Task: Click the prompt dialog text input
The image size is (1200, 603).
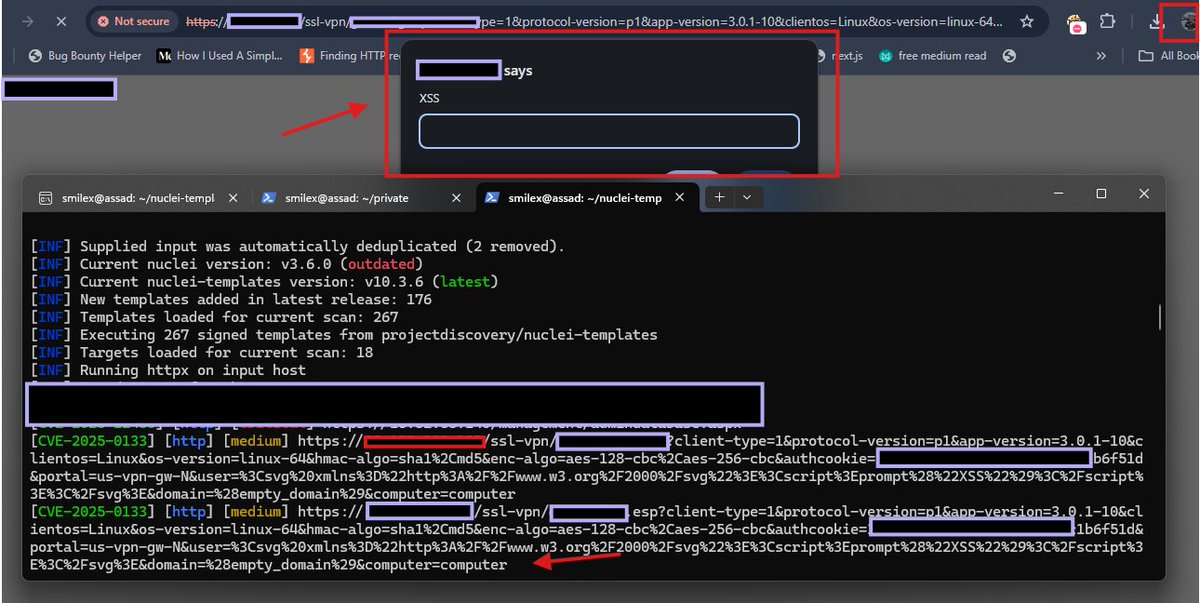Action: point(609,131)
